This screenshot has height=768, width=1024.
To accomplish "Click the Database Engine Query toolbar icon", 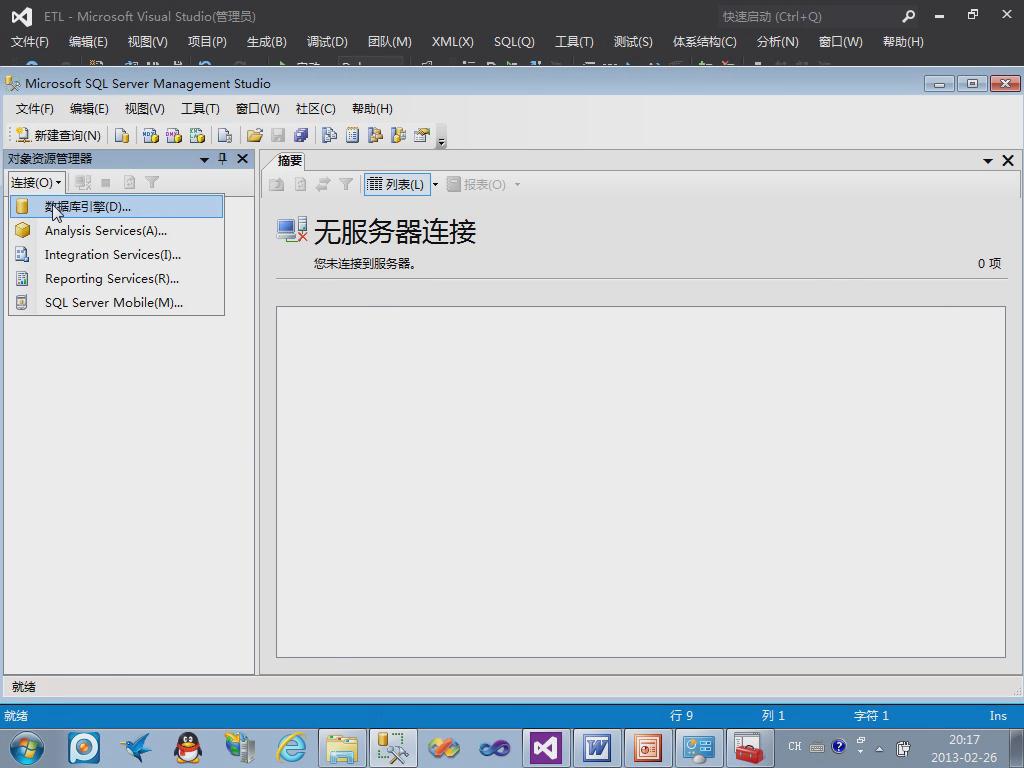I will tap(121, 135).
